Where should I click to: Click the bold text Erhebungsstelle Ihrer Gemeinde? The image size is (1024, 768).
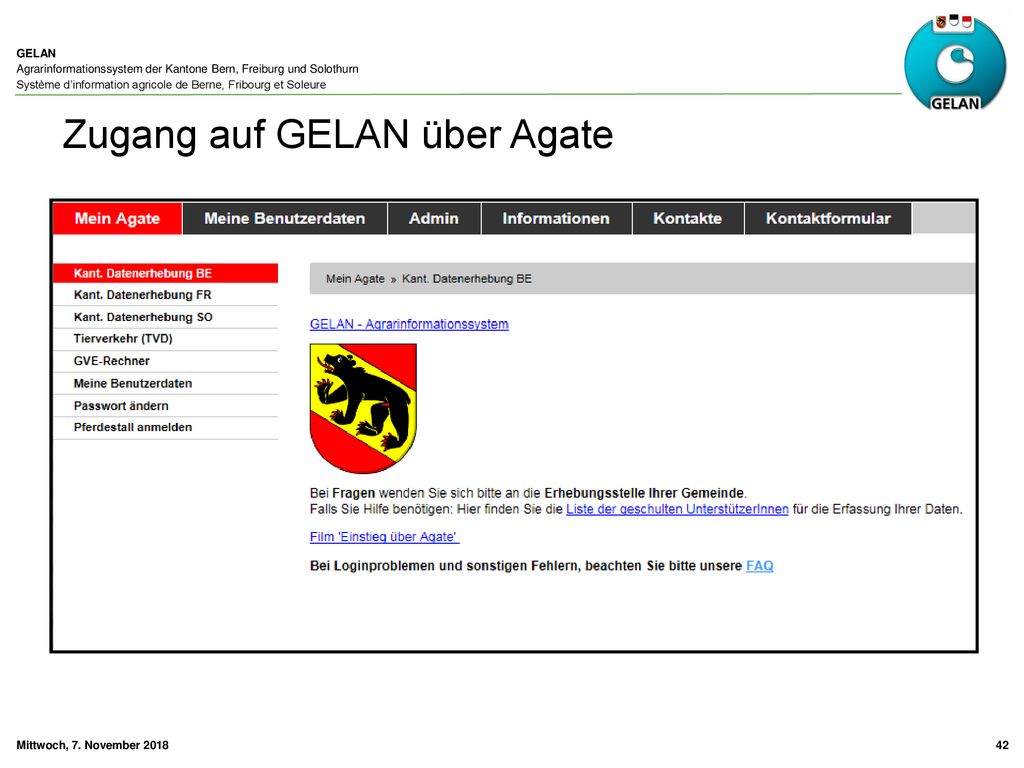(644, 493)
